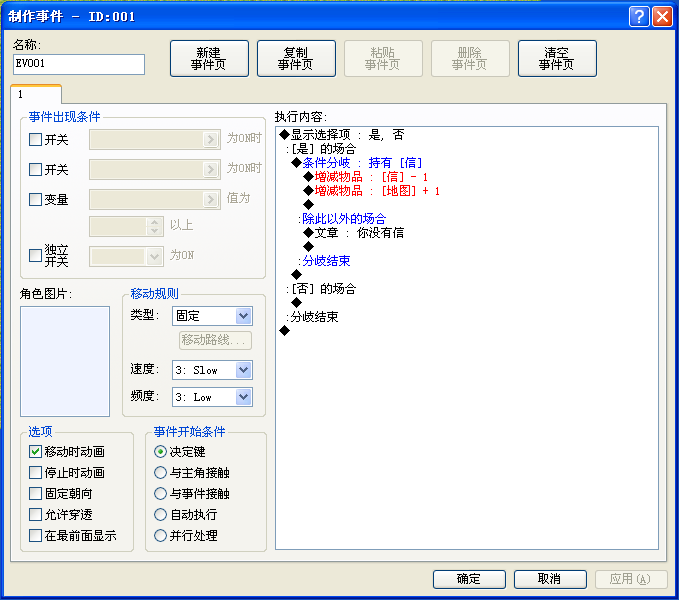This screenshot has height=600, width=679.
Task: Enable the 变量 condition checkbox
Action: (35, 199)
